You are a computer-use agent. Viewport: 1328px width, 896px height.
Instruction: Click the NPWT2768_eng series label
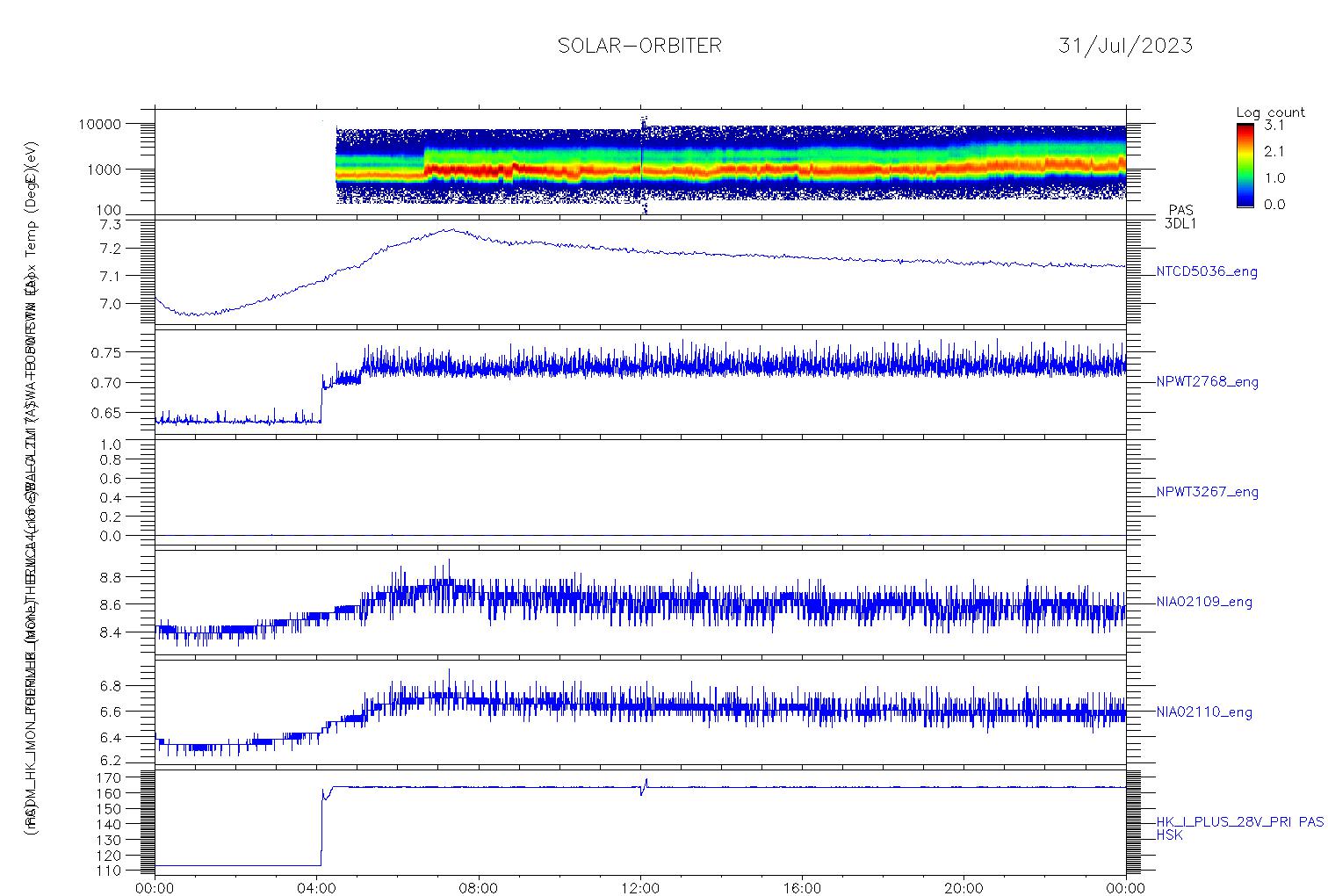(x=1207, y=382)
